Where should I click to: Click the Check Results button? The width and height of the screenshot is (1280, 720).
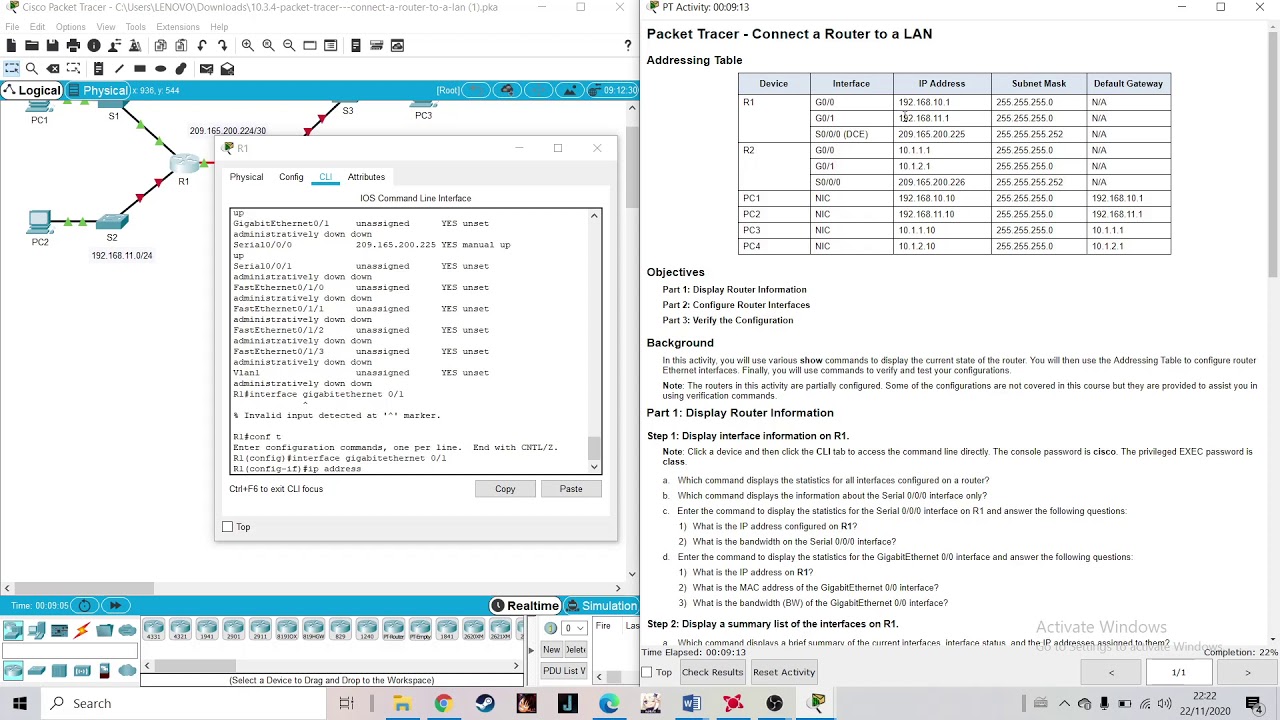click(x=713, y=672)
